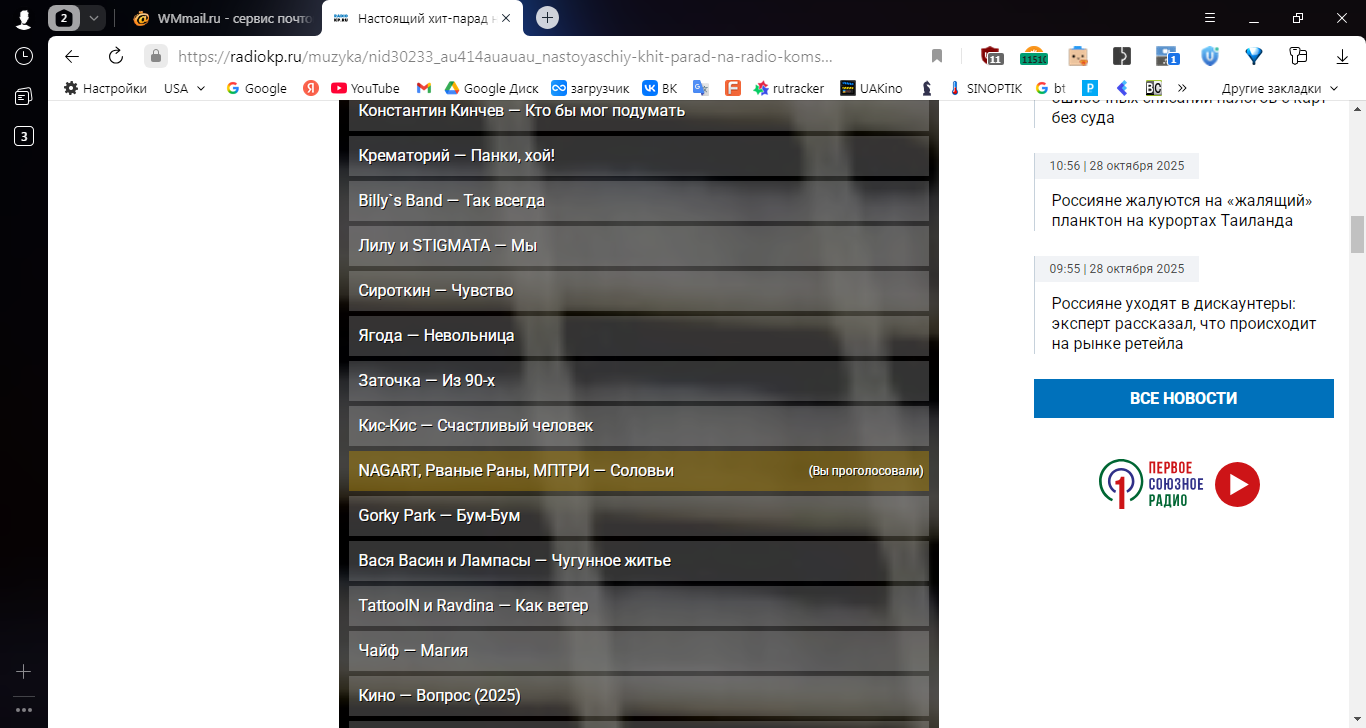Open the blue diamond extension icon
1366x728 pixels.
pos(1253,56)
